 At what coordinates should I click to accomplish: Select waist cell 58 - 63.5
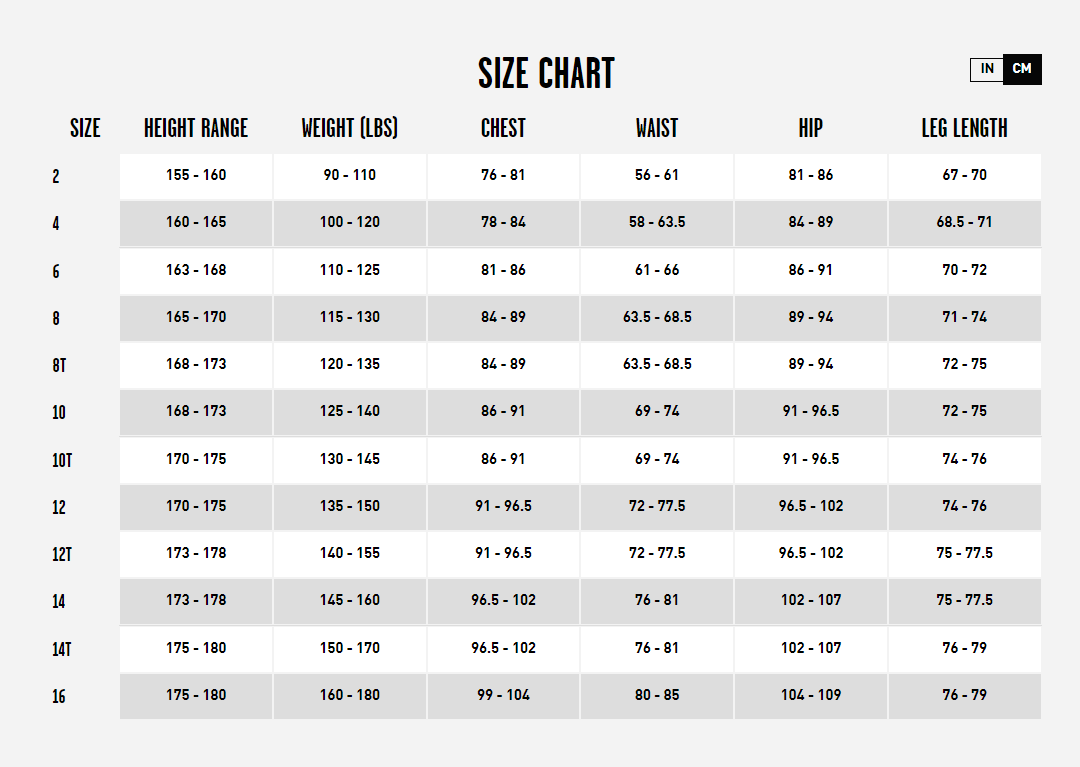point(657,223)
